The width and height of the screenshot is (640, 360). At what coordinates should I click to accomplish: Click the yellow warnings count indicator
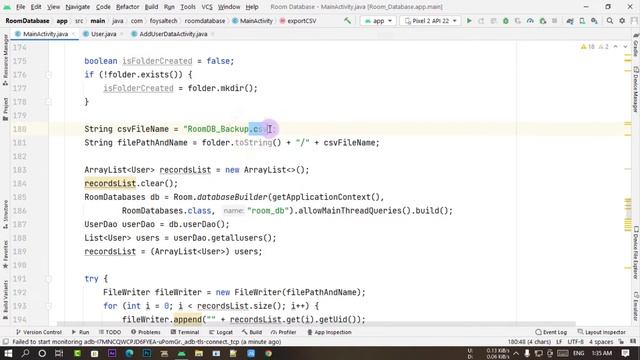pos(588,47)
